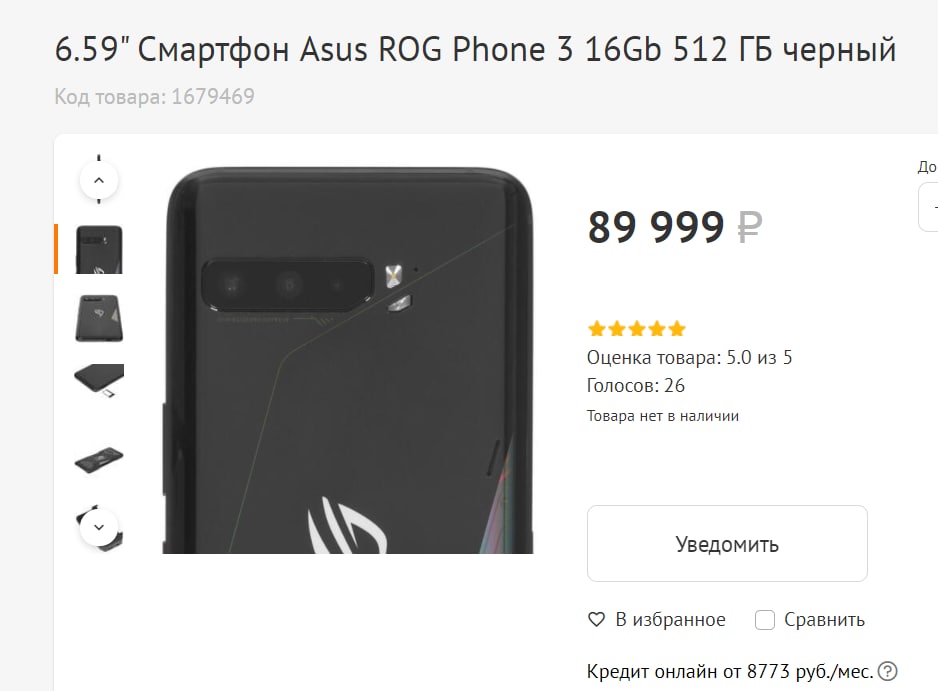
Task: Add item via В избранное link
Action: 670,620
